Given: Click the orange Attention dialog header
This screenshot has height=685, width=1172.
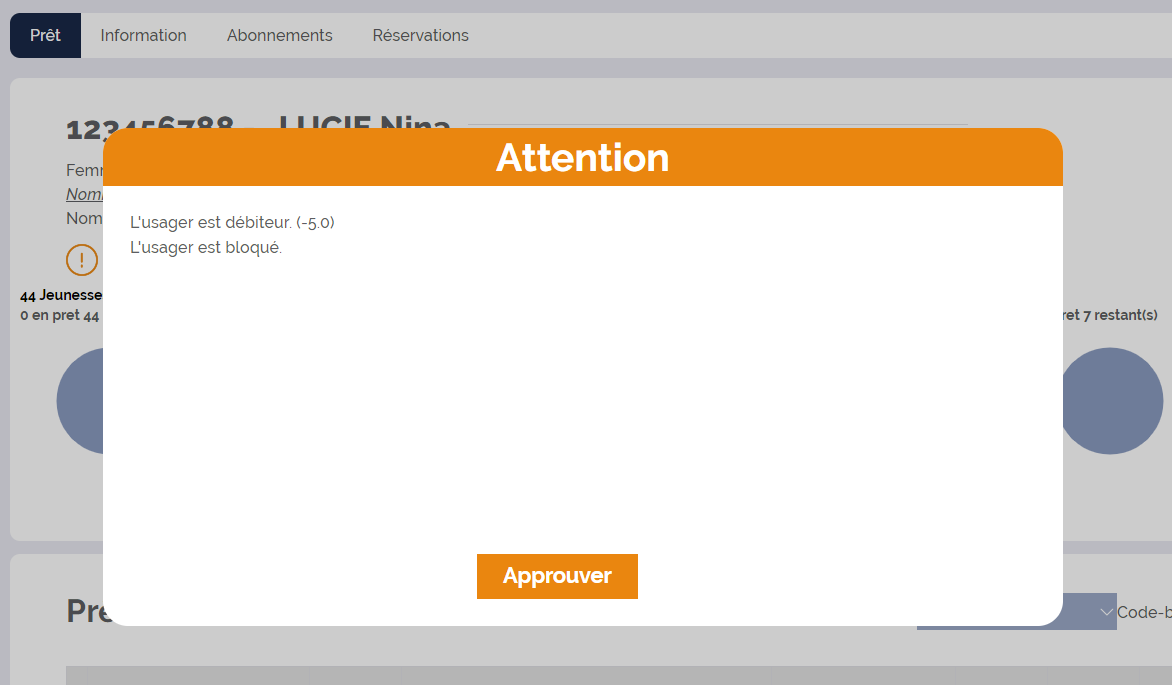Looking at the screenshot, I should click(x=582, y=158).
